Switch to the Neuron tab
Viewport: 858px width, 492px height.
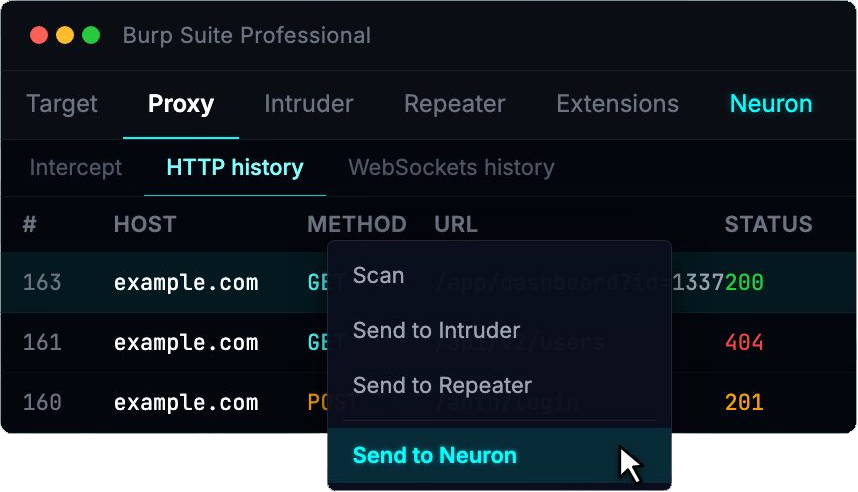(x=771, y=104)
